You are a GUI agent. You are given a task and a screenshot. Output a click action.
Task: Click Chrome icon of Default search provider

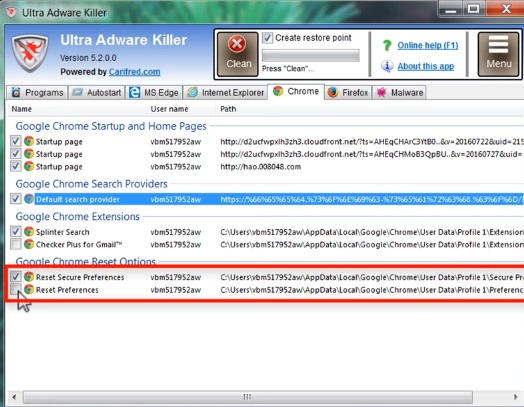(x=29, y=199)
